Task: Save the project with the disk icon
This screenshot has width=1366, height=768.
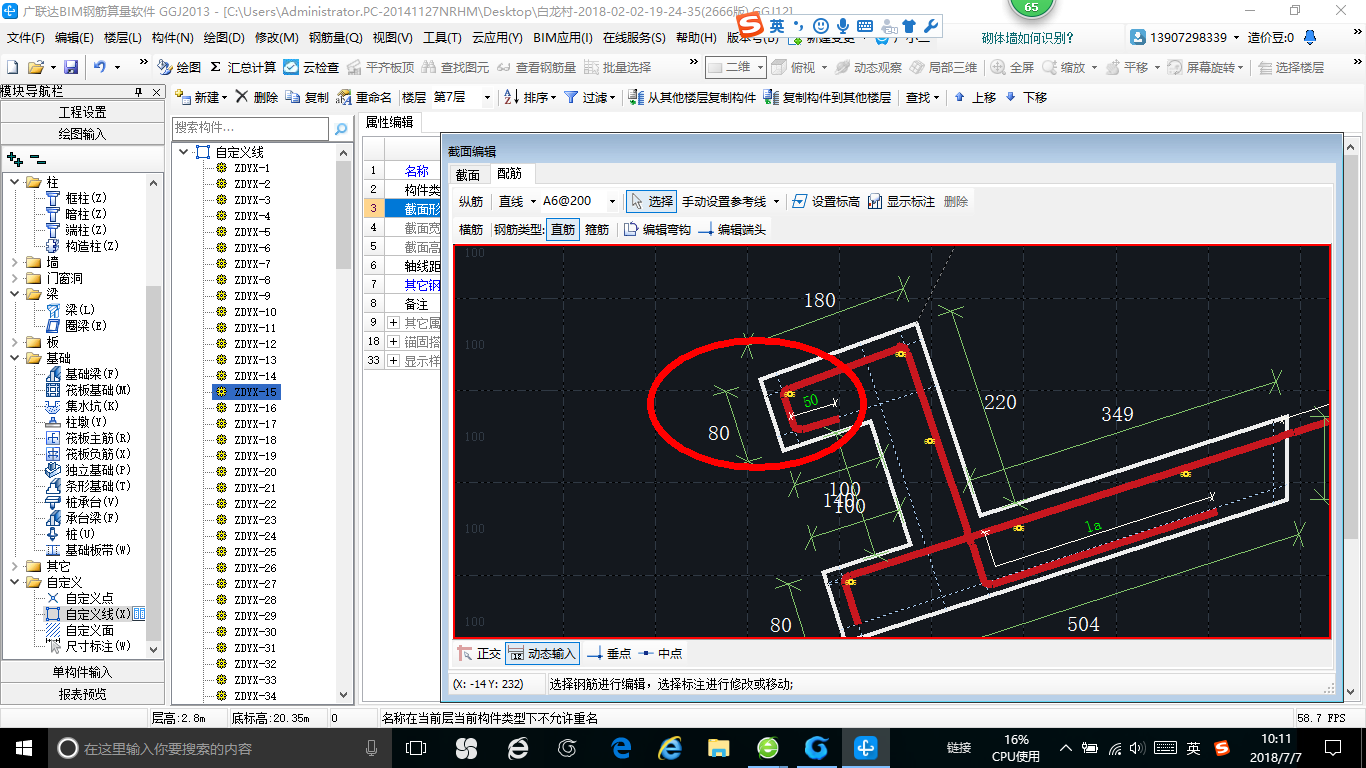Action: coord(71,67)
